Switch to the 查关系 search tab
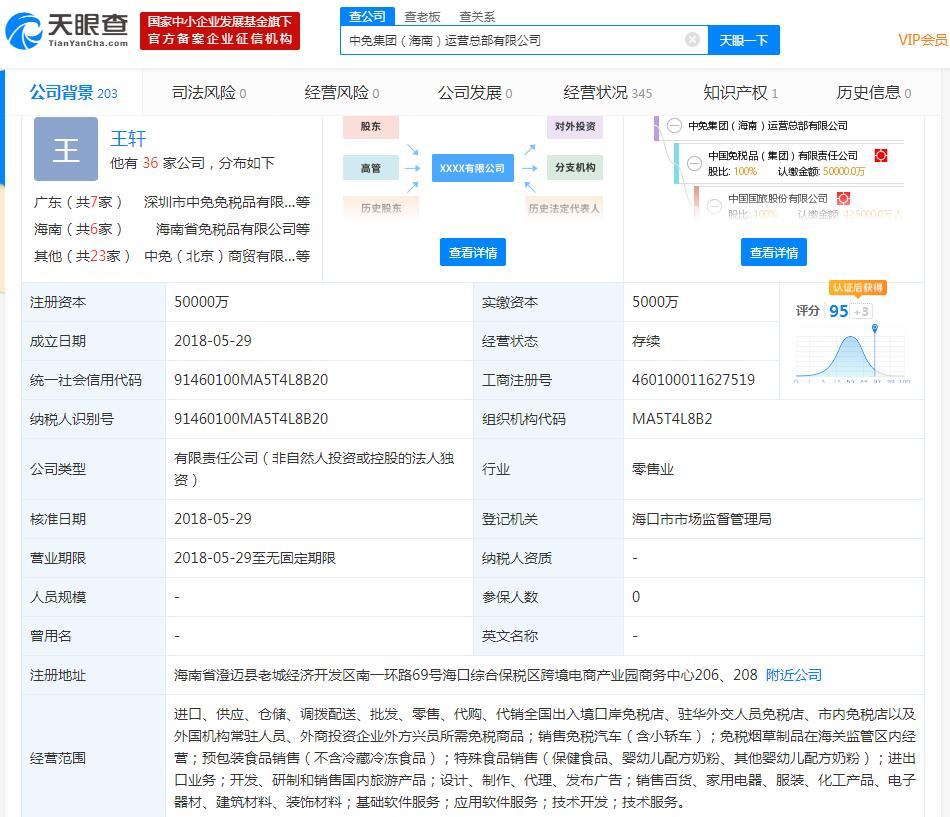950x817 pixels. (477, 17)
